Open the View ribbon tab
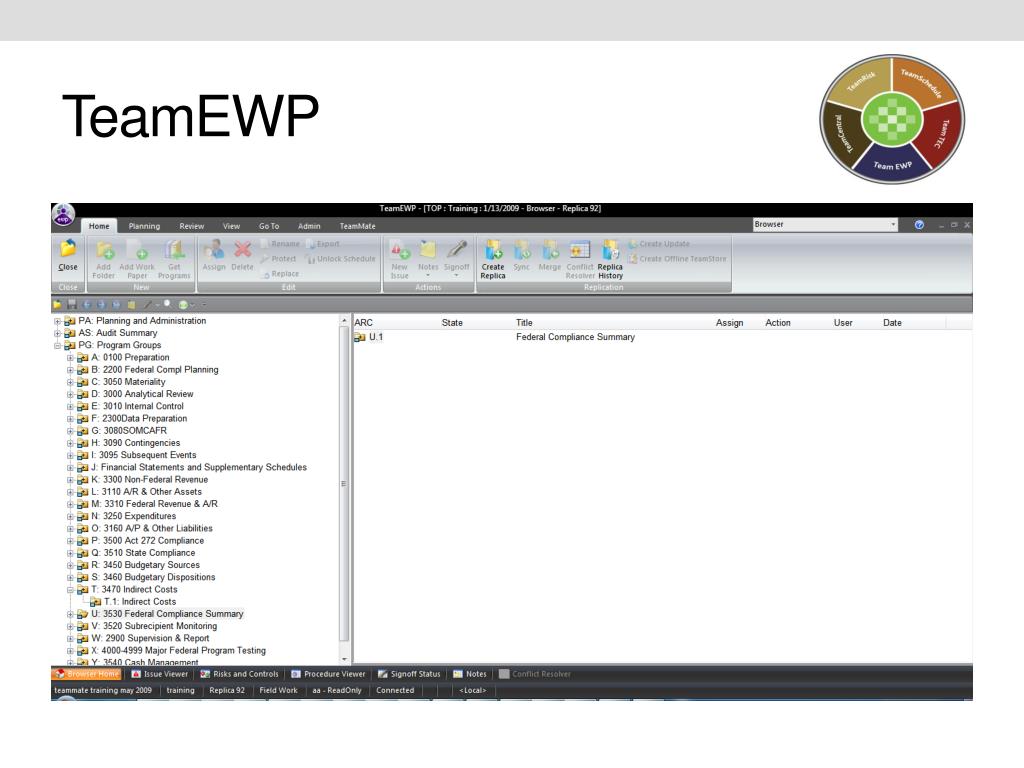The width and height of the screenshot is (1024, 768). pyautogui.click(x=231, y=226)
